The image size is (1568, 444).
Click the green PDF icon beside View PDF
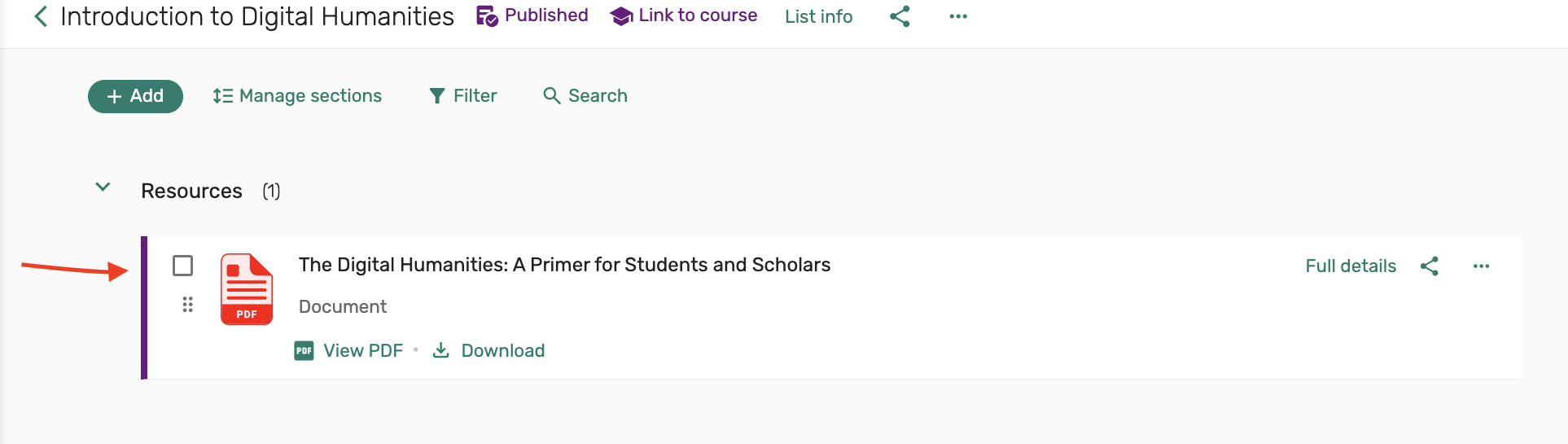point(304,350)
